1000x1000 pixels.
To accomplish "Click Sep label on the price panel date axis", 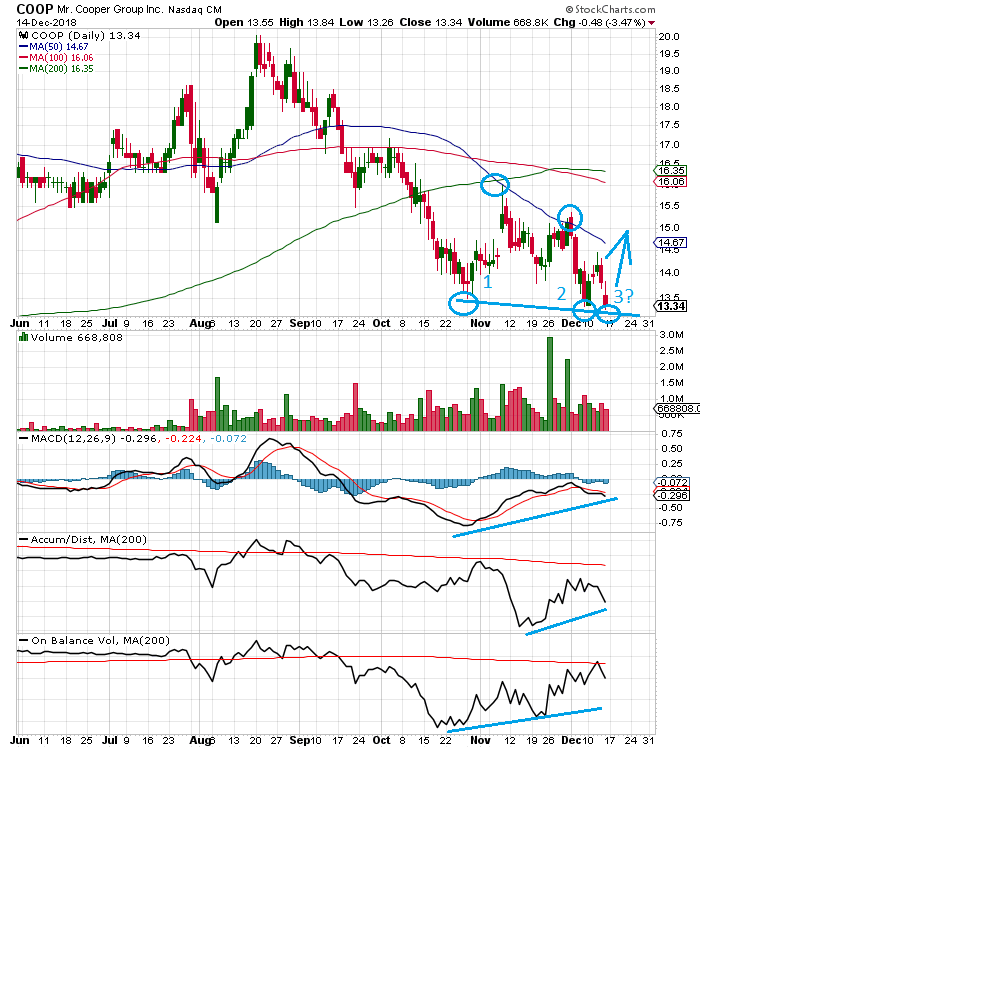I will (x=298, y=323).
